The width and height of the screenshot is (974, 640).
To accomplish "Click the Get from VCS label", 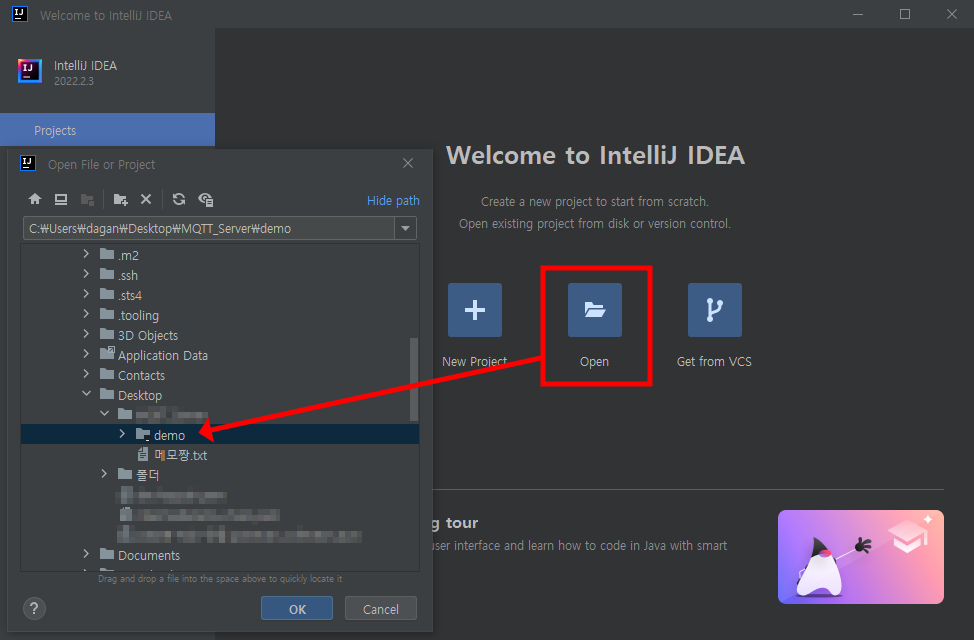I will 714,362.
